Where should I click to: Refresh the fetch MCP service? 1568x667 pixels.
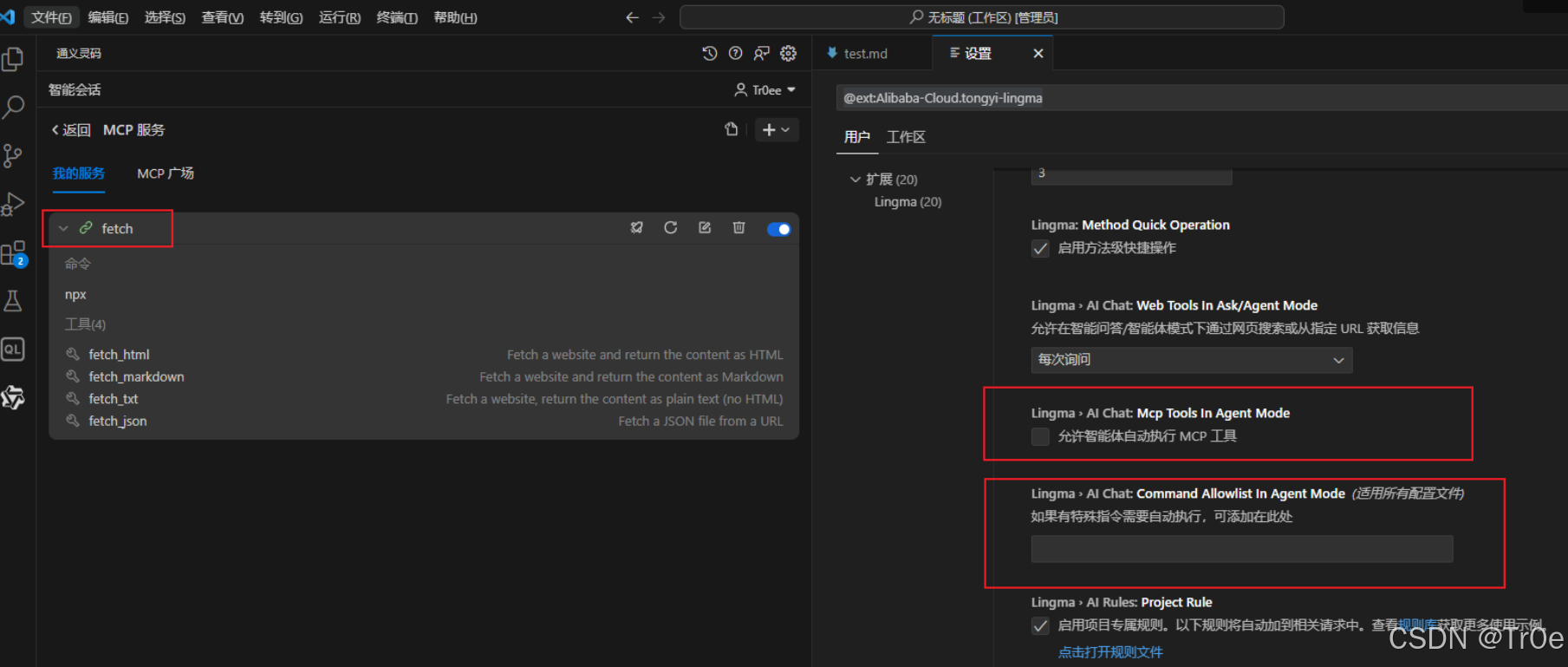671,228
